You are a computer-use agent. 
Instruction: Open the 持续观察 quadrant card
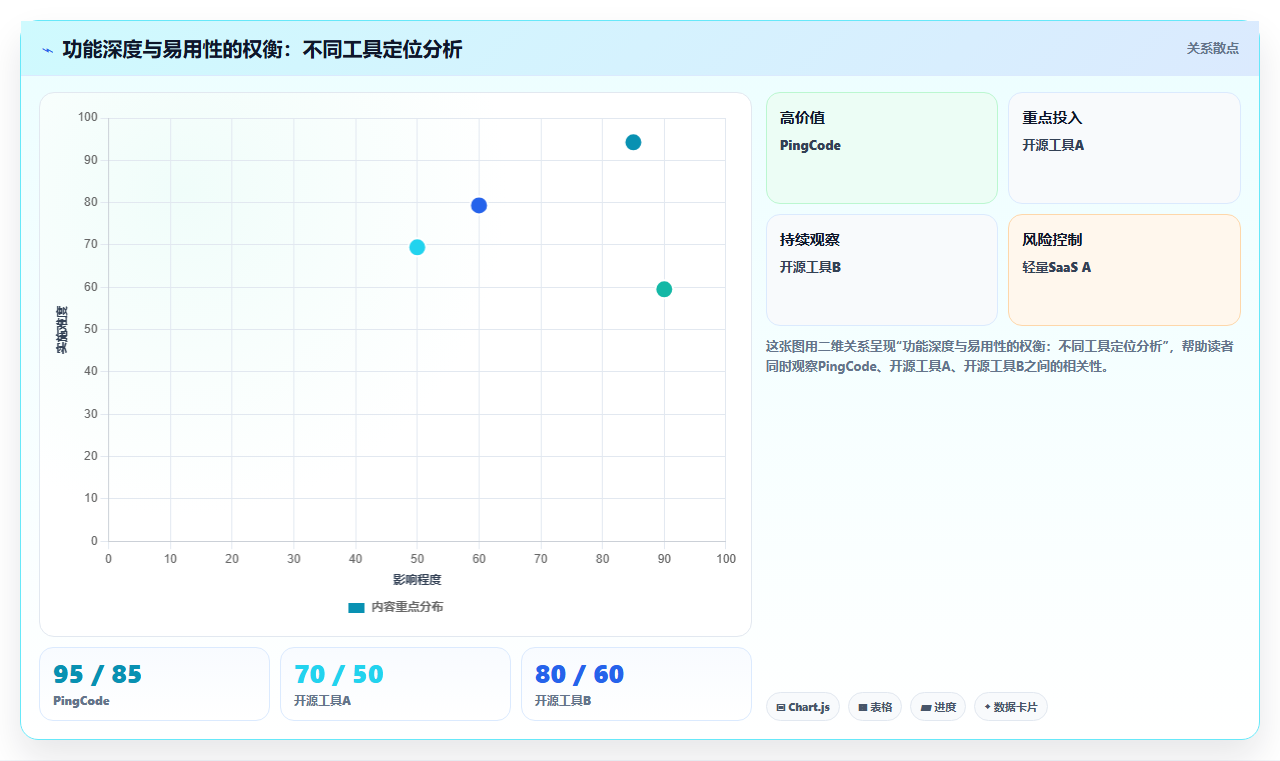pyautogui.click(x=882, y=270)
